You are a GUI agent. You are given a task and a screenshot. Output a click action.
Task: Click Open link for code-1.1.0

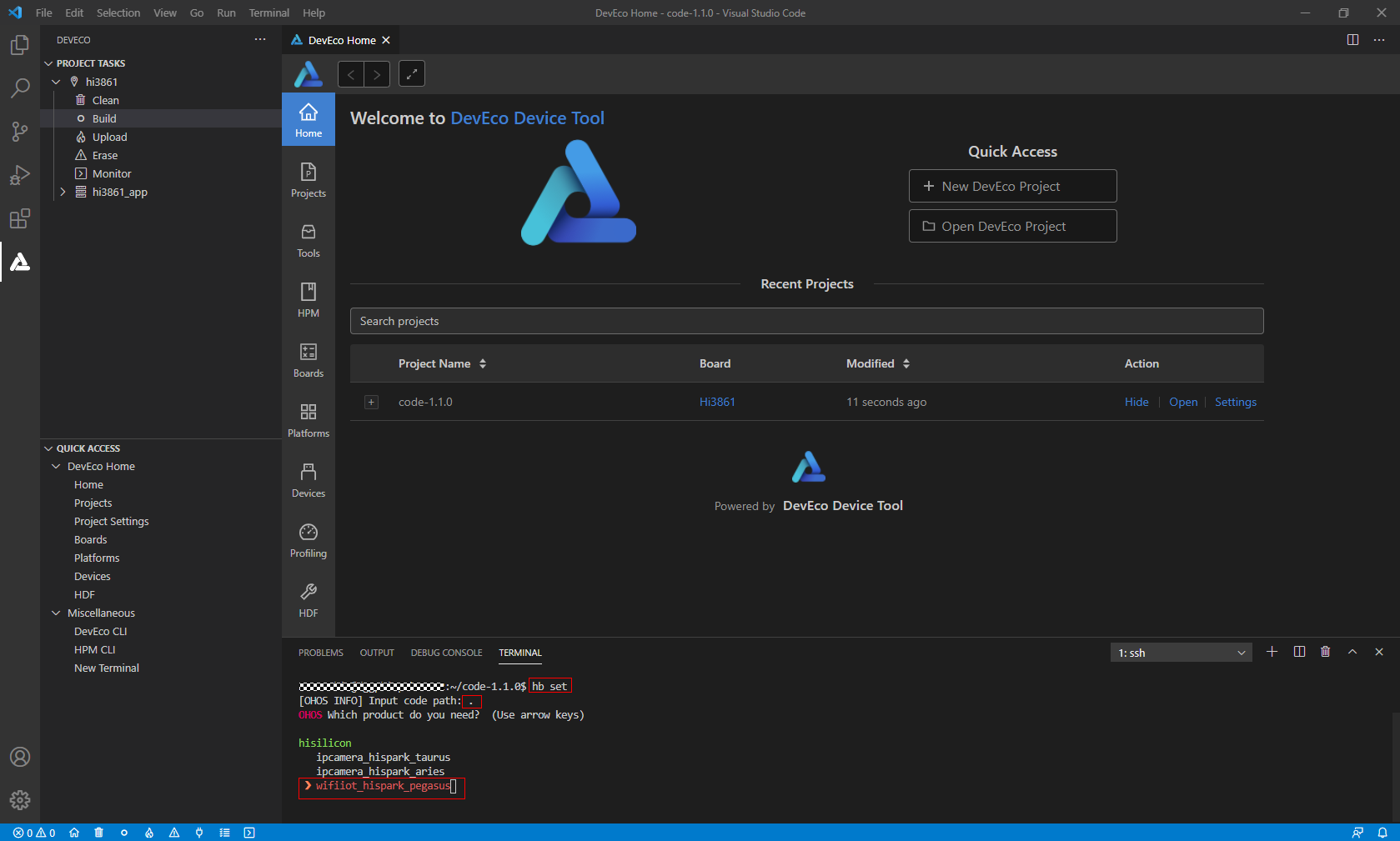coord(1183,402)
